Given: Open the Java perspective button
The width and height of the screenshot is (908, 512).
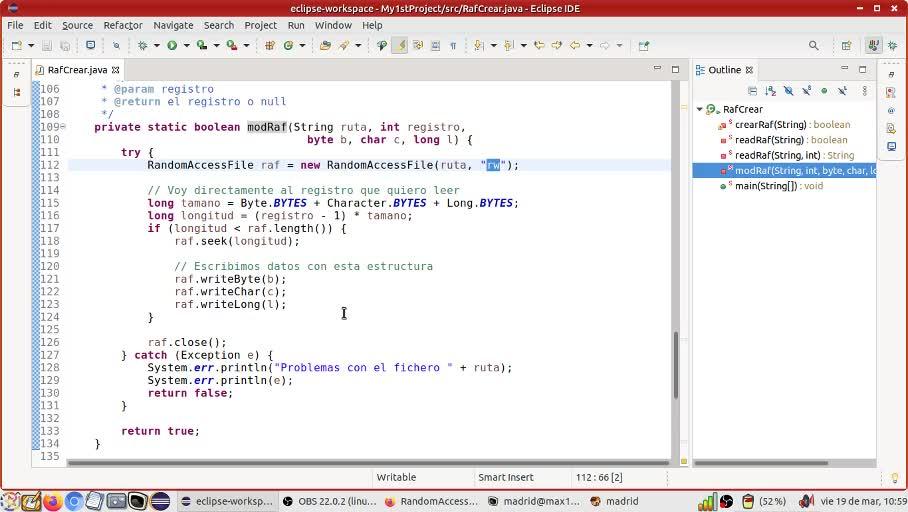Looking at the screenshot, I should coord(873,45).
